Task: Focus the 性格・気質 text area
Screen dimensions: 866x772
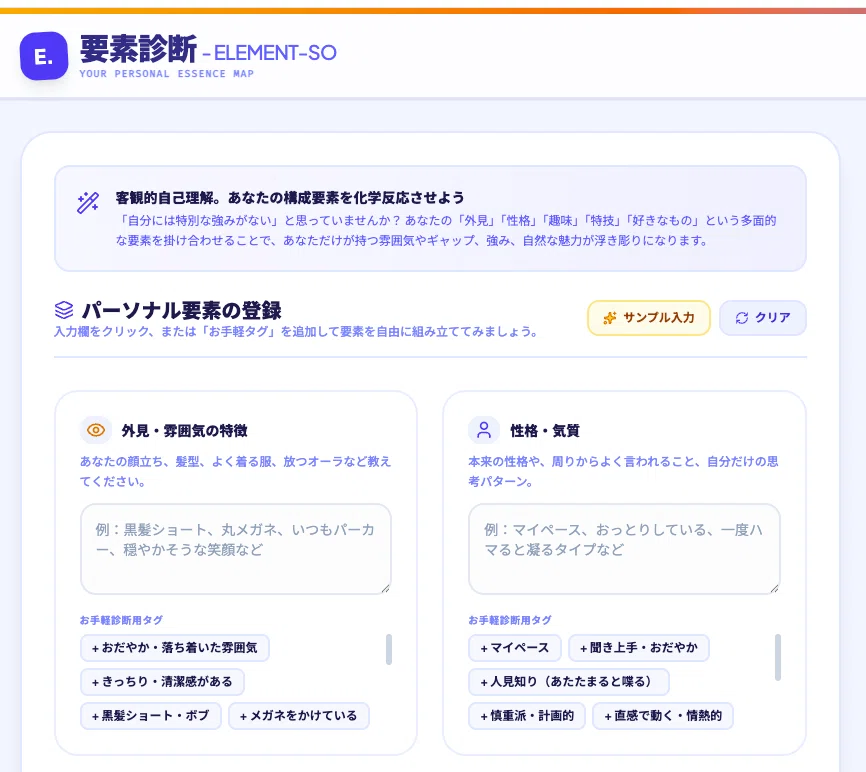Action: [624, 549]
